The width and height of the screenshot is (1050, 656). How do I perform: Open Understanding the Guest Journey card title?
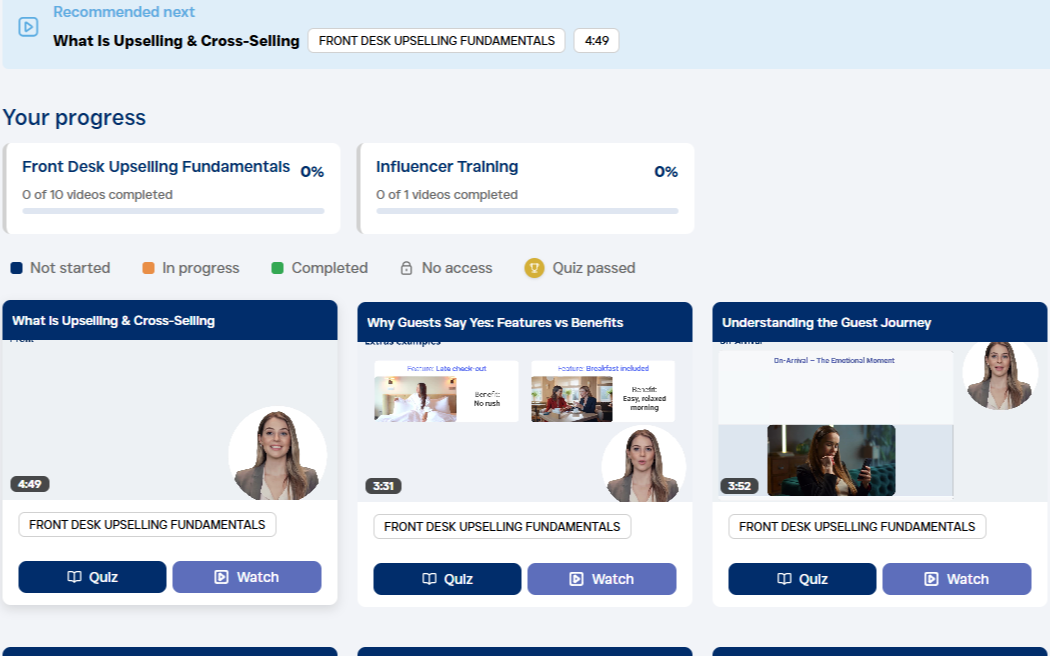pos(826,323)
